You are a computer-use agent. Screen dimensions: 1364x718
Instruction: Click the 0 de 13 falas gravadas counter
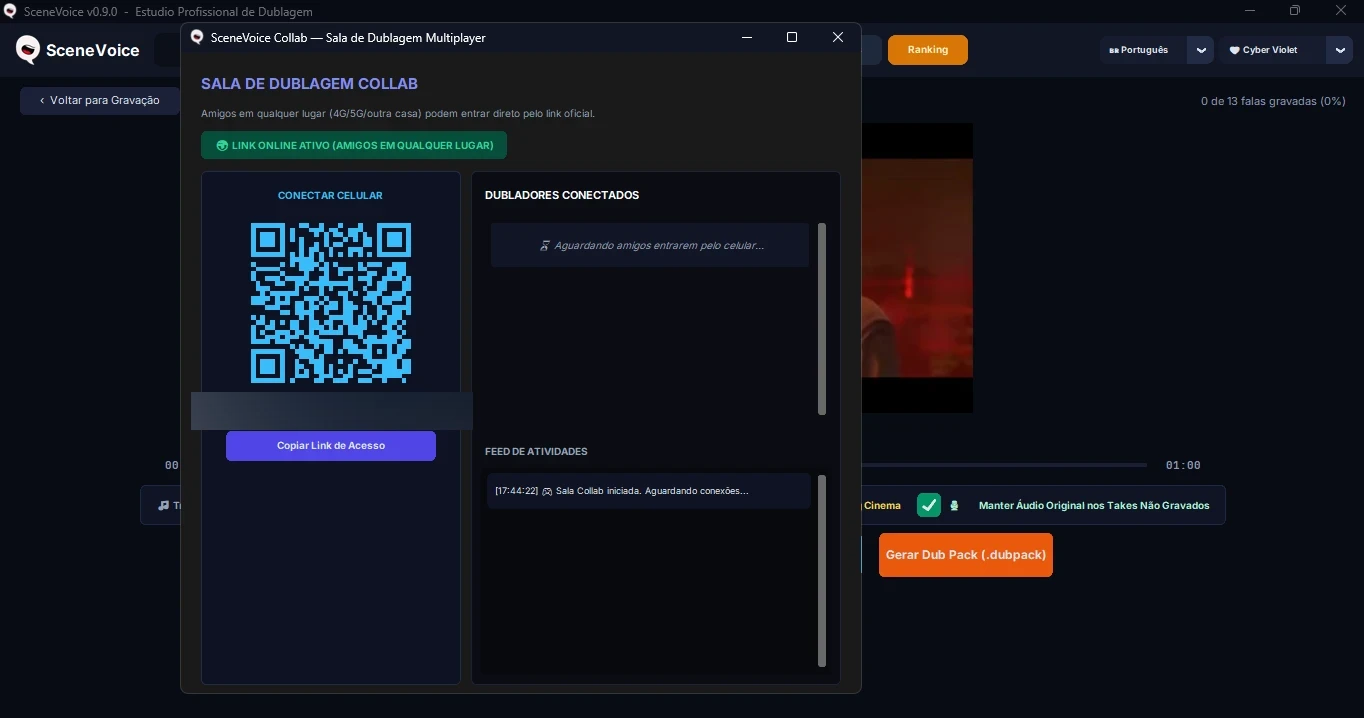(1273, 101)
